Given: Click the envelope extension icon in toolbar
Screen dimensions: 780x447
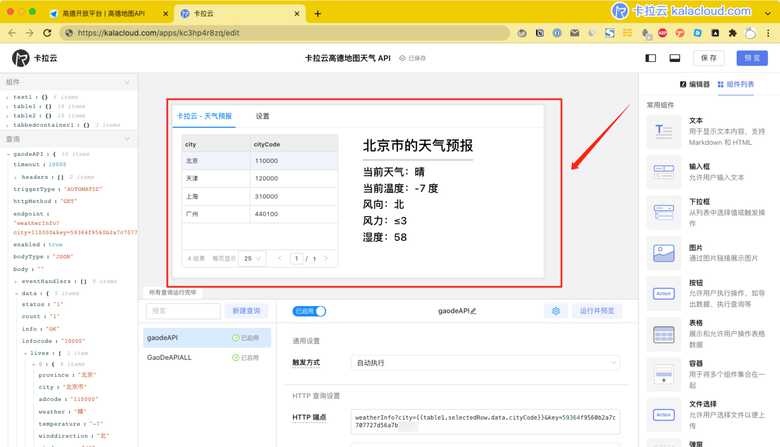Looking at the screenshot, I should (575, 33).
